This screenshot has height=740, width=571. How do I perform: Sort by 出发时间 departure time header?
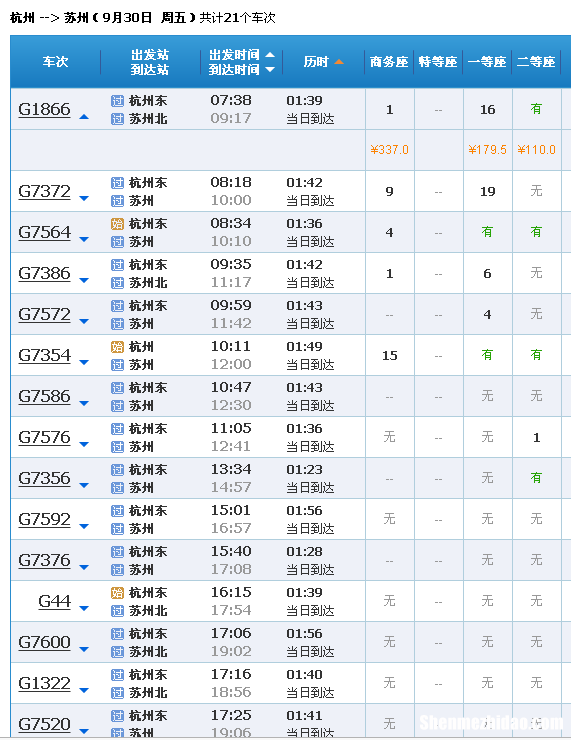coord(242,54)
